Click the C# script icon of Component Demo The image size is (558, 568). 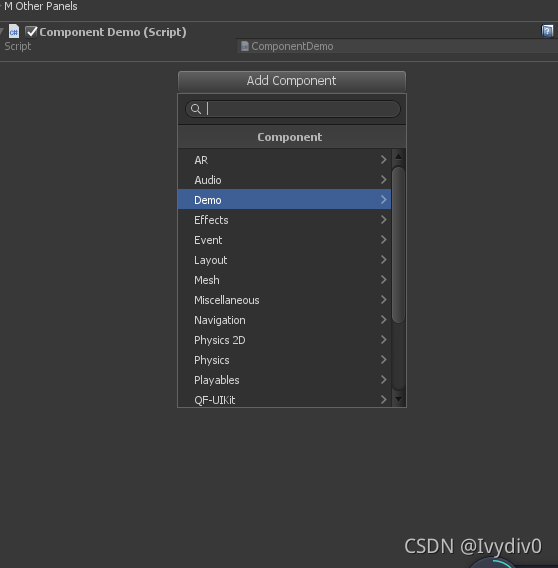[x=14, y=32]
